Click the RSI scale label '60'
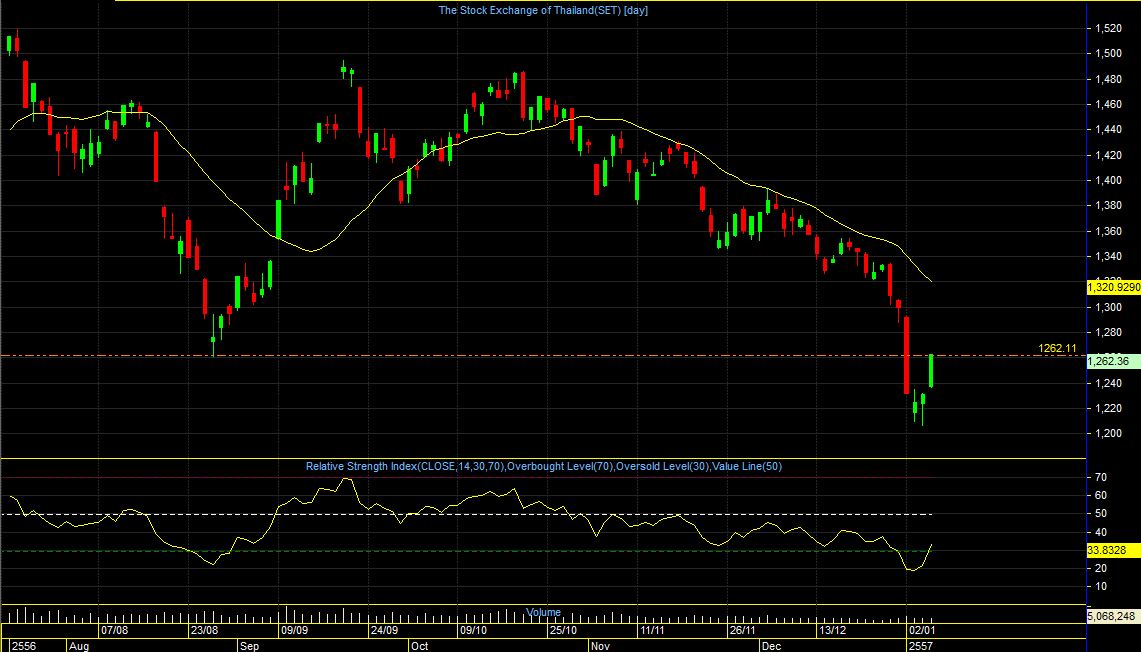1141x652 pixels. click(1101, 496)
